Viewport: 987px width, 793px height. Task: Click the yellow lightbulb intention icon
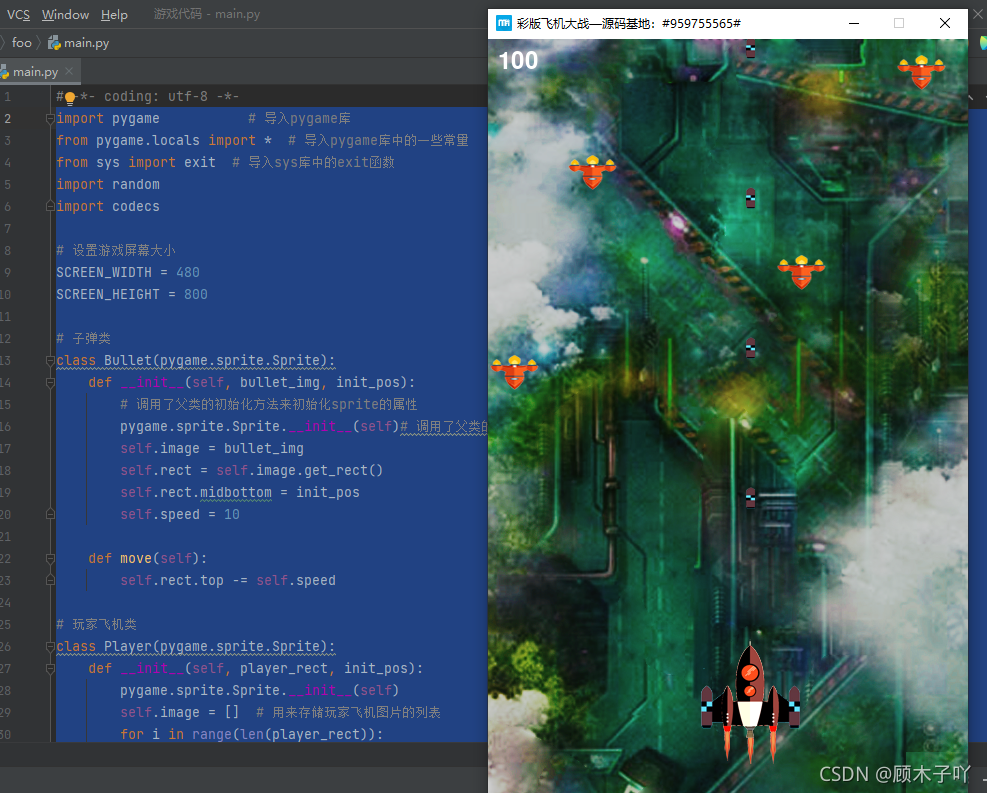[70, 97]
